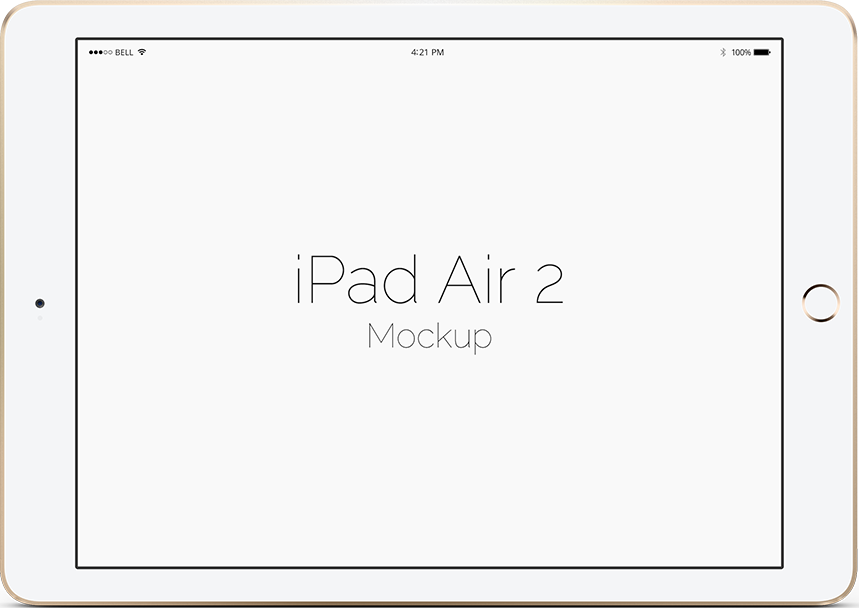Click the battery icon

click(x=762, y=52)
